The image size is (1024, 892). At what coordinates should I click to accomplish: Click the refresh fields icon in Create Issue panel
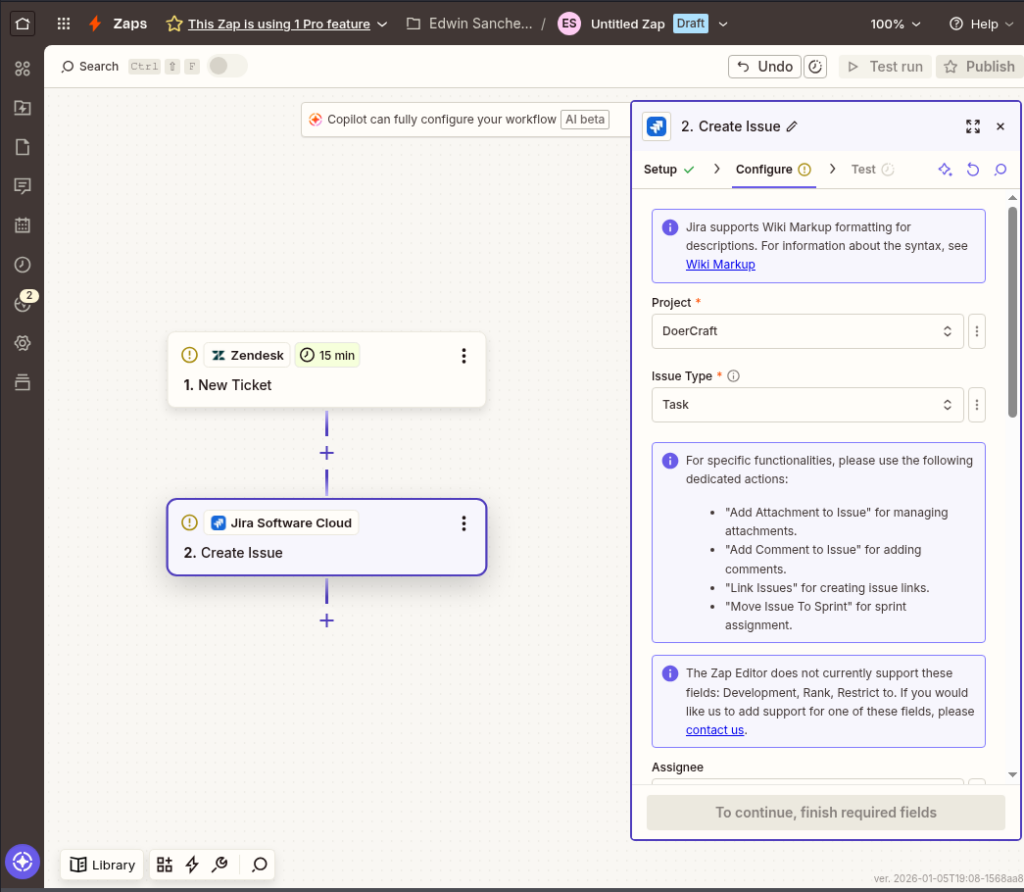tap(972, 169)
